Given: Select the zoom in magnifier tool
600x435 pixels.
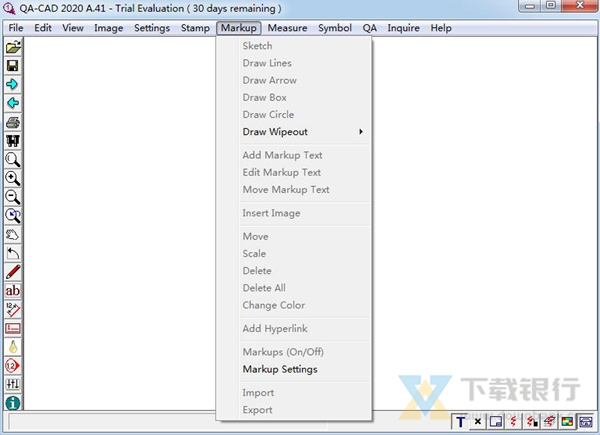Looking at the screenshot, I should [x=13, y=178].
